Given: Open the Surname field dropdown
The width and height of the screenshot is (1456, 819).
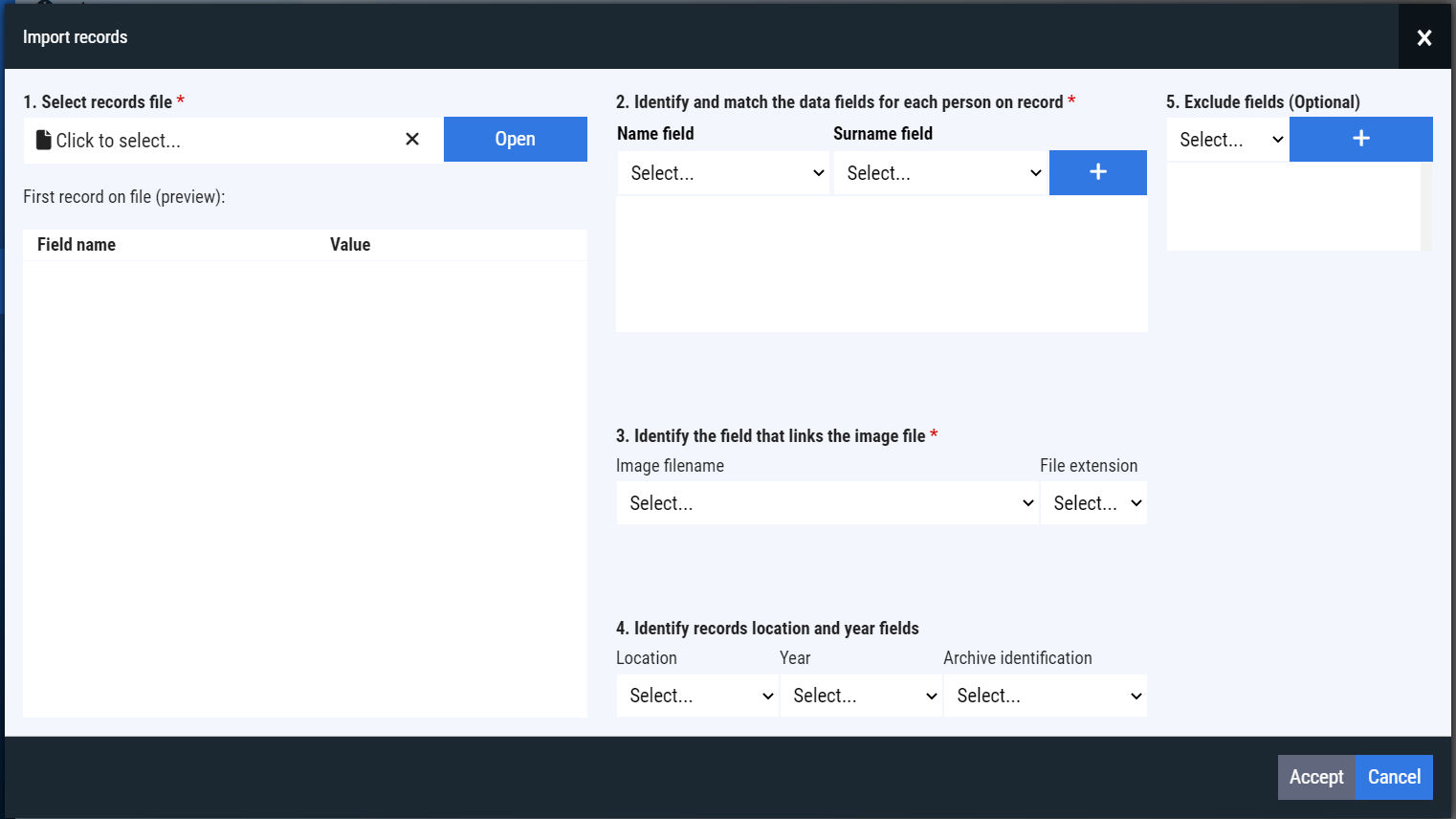Looking at the screenshot, I should tap(940, 173).
